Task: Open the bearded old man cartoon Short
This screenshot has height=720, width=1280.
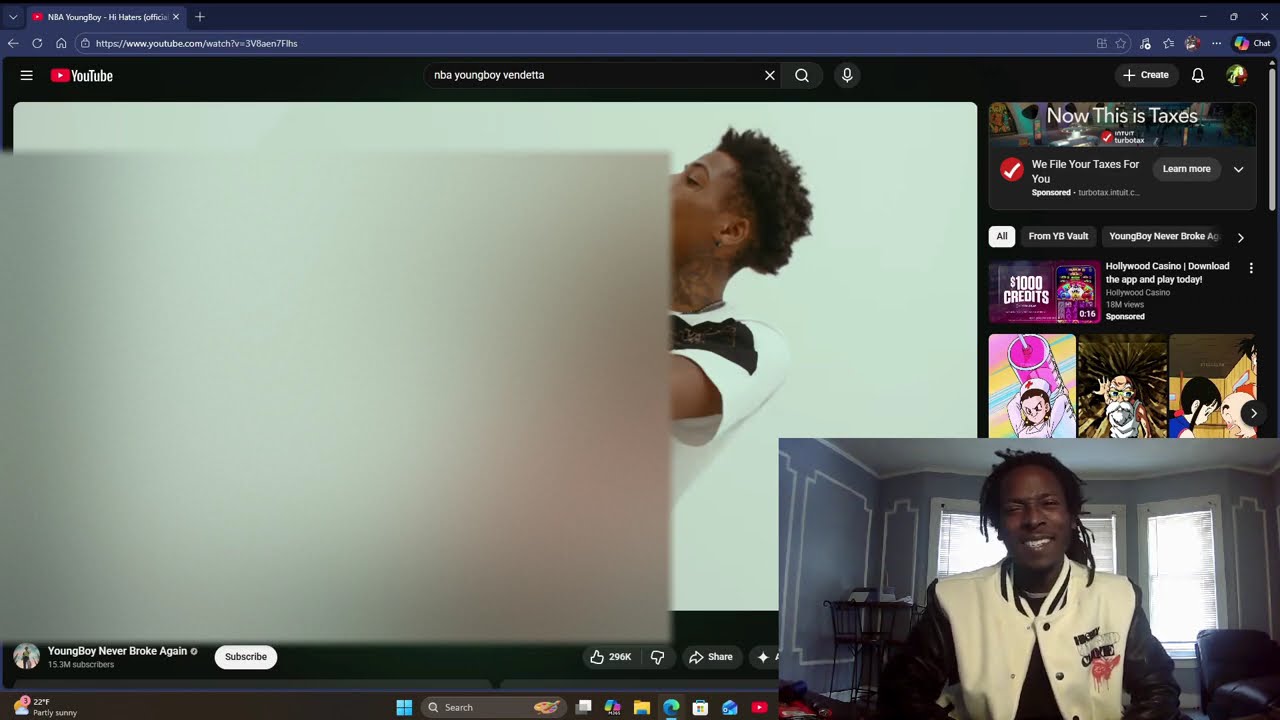Action: [1122, 386]
